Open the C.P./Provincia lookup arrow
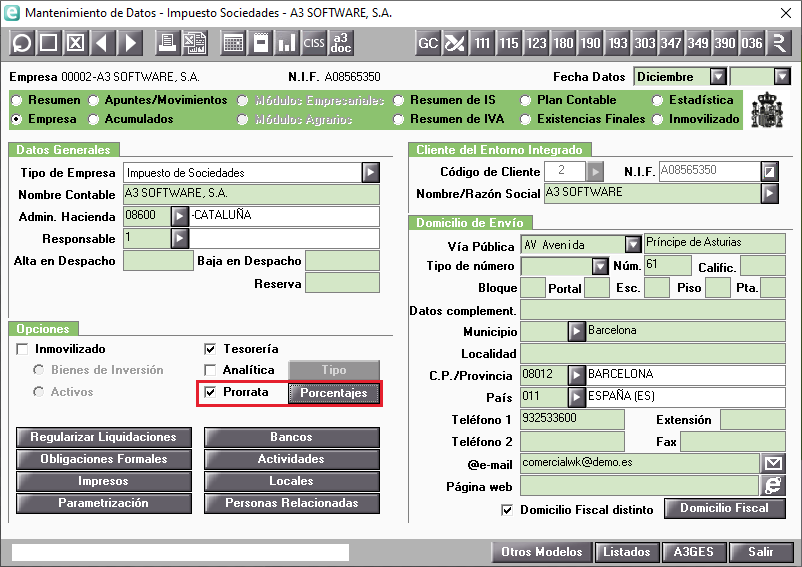Image resolution: width=802 pixels, height=567 pixels. coord(576,375)
